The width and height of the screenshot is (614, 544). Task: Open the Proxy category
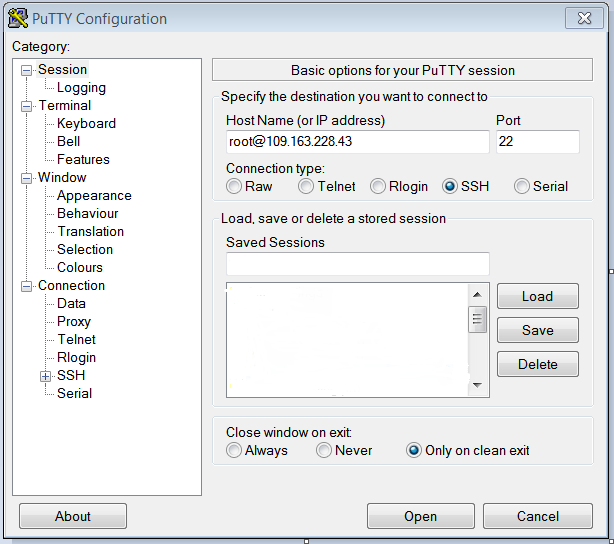pyautogui.click(x=74, y=322)
